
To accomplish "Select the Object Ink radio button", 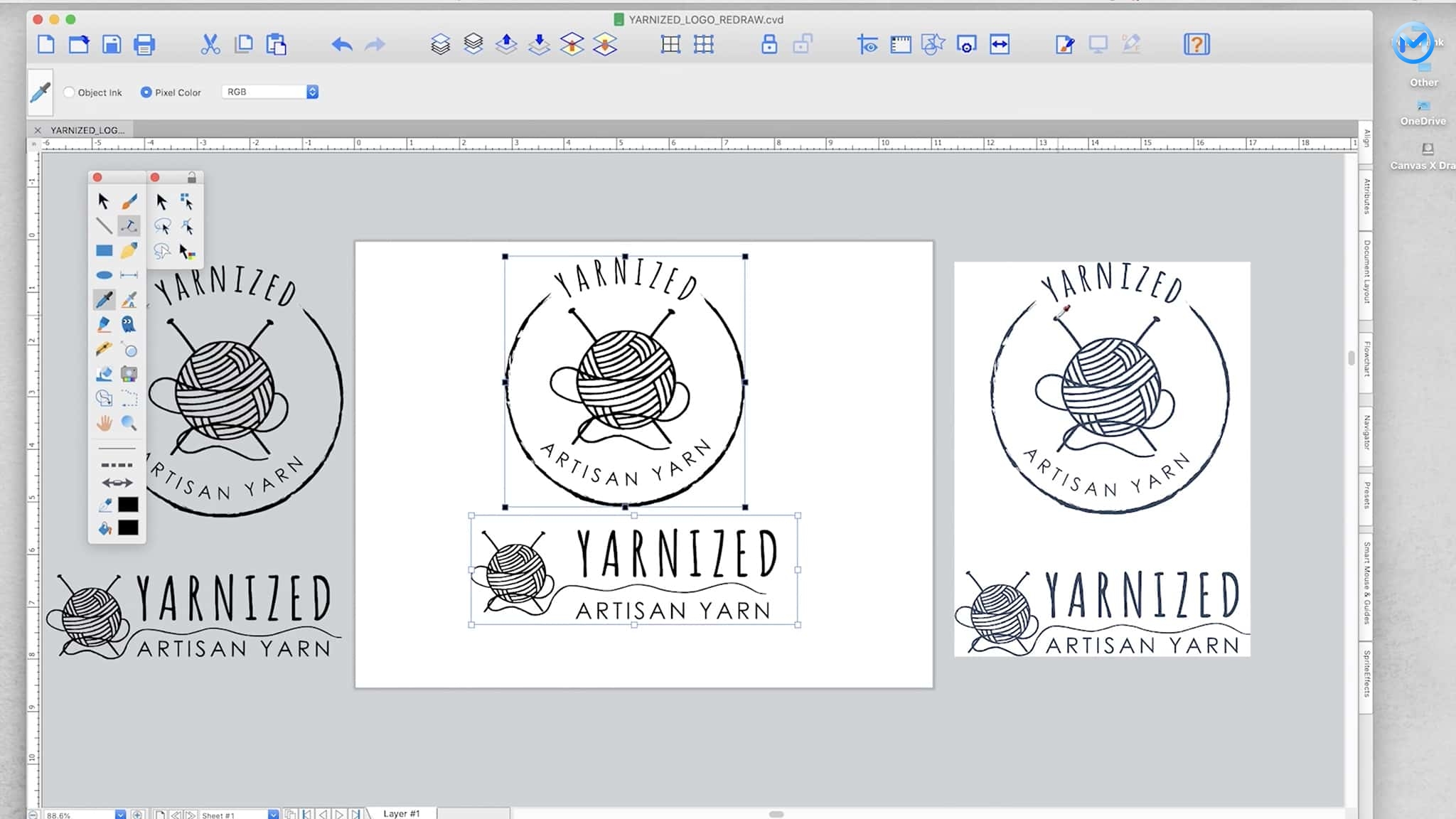I will coord(70,92).
